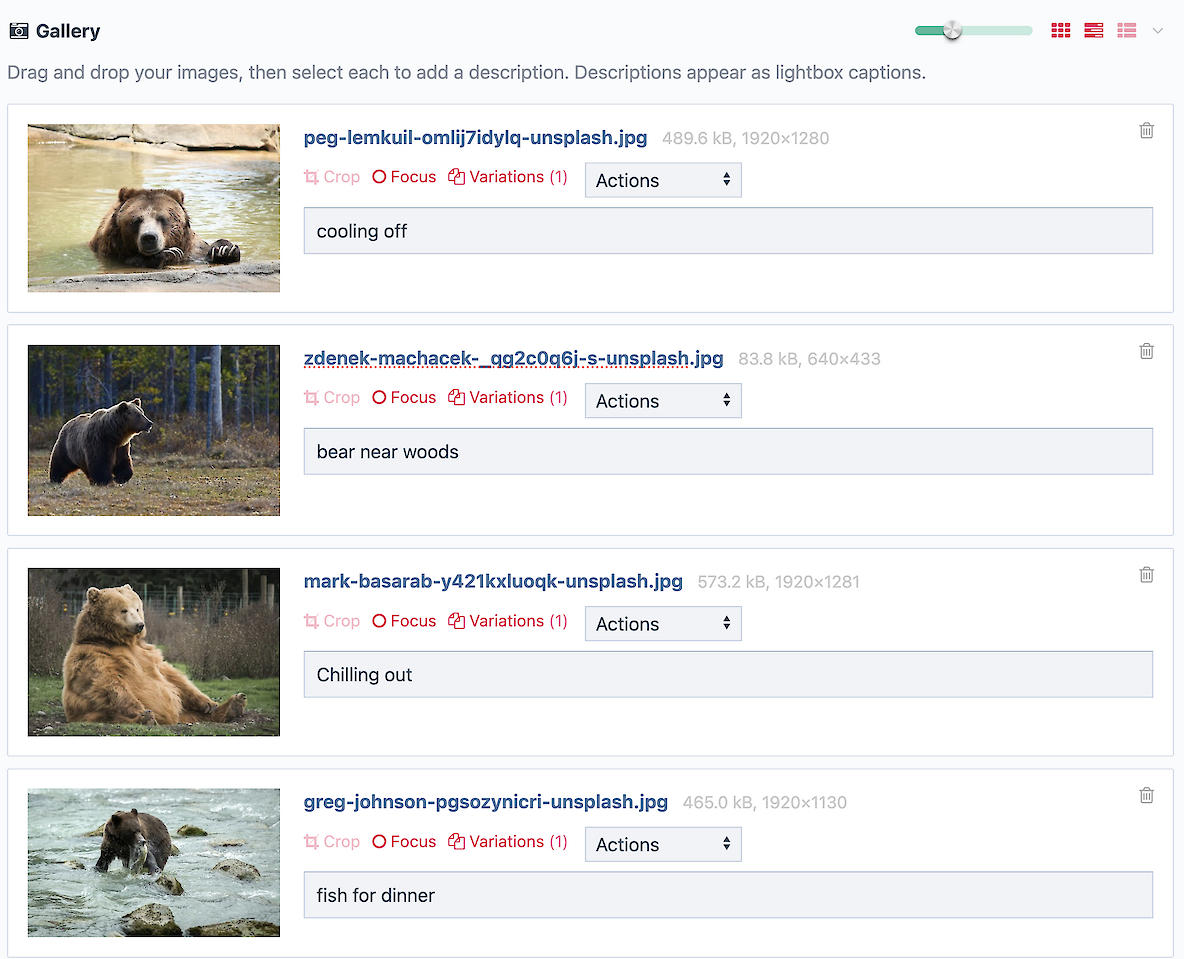Open Variations for peg-lemkuil image
Image resolution: width=1184 pixels, height=959 pixels.
507,177
